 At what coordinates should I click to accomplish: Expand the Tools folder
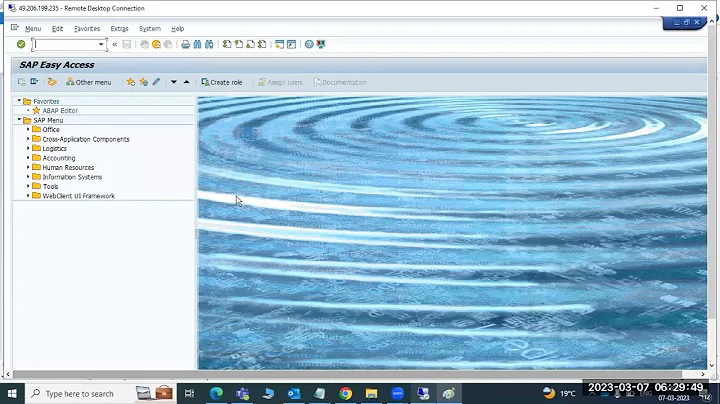[x=28, y=186]
